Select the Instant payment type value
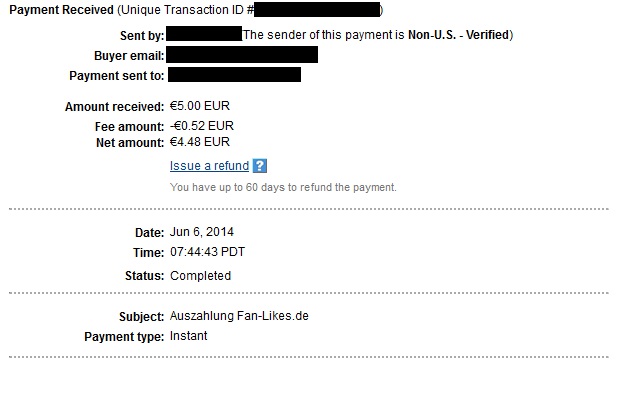Image resolution: width=619 pixels, height=416 pixels. tap(188, 336)
